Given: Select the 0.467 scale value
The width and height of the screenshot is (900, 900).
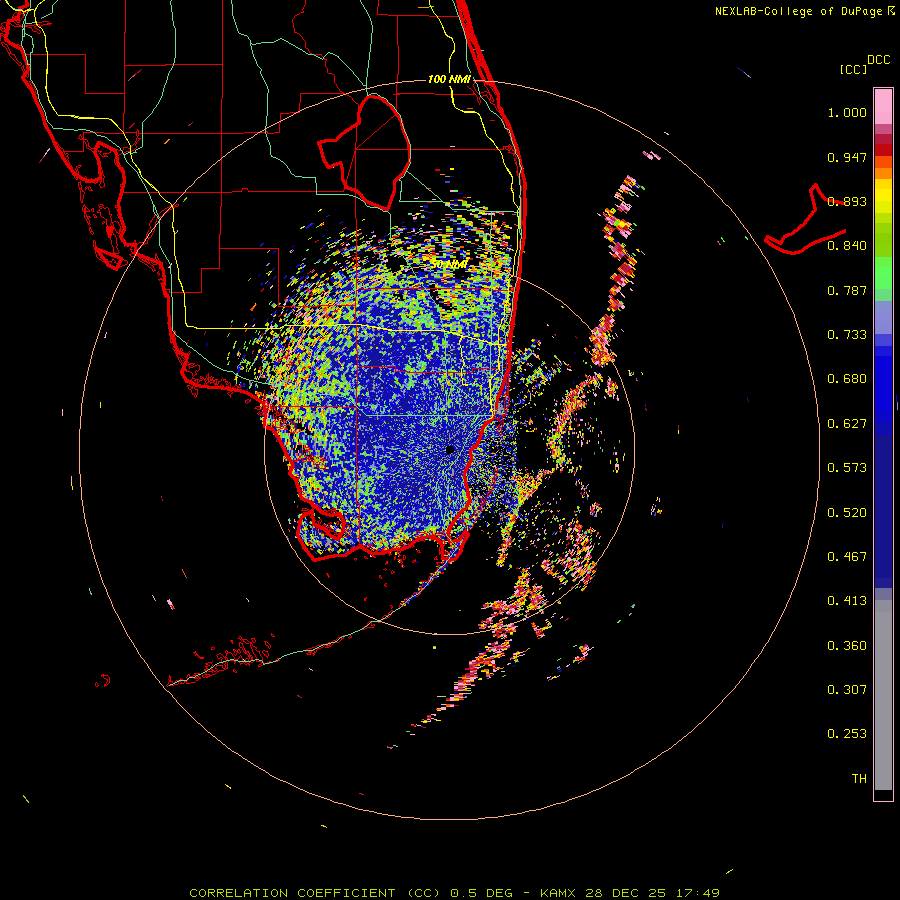Looking at the screenshot, I should (847, 557).
